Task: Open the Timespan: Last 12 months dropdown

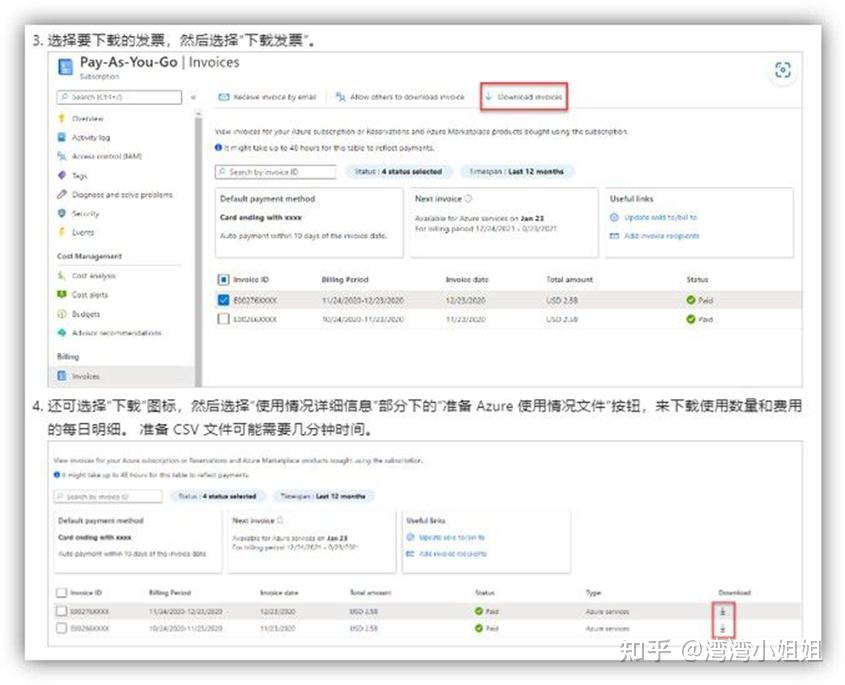Action: coord(519,171)
